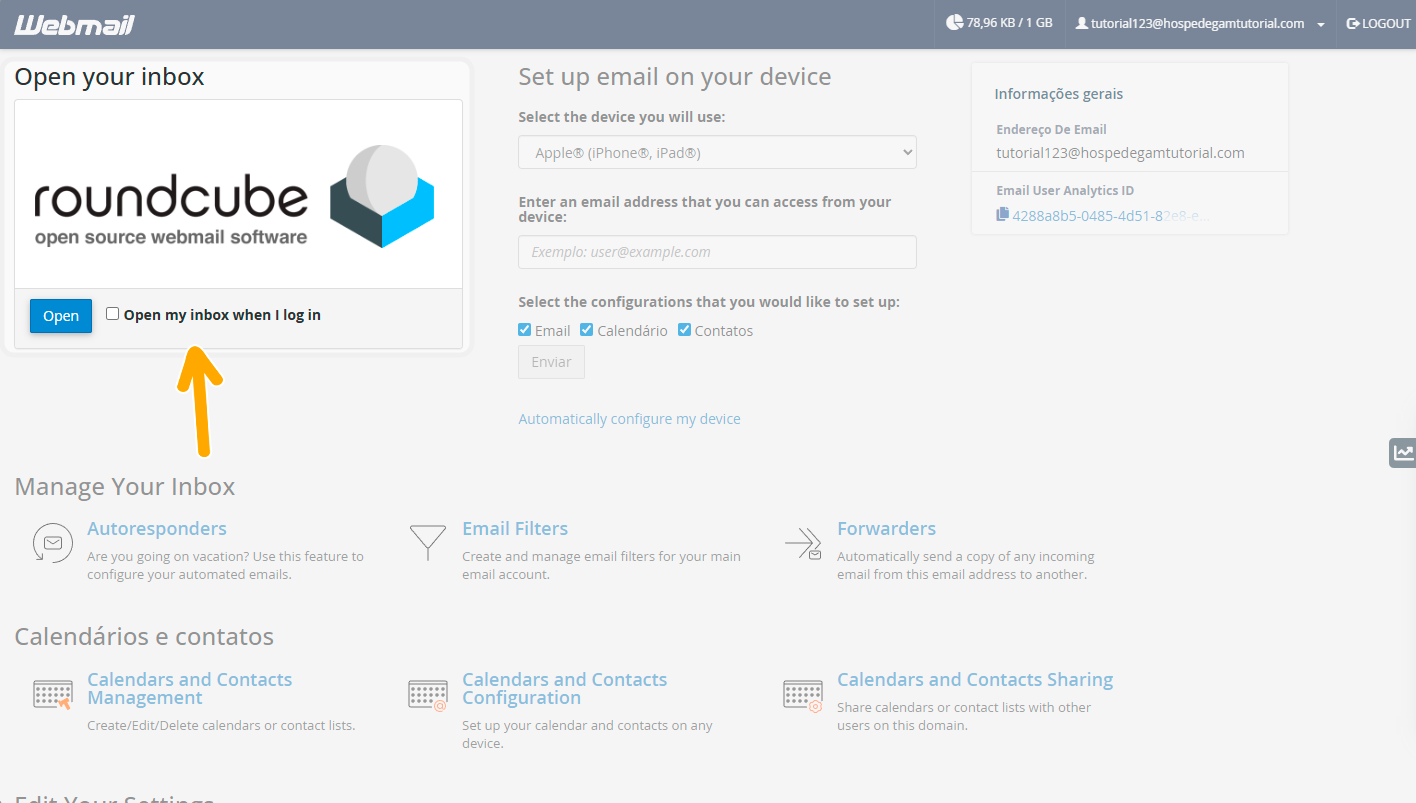Click the Open inbox button
The image size is (1416, 803).
coord(61,316)
